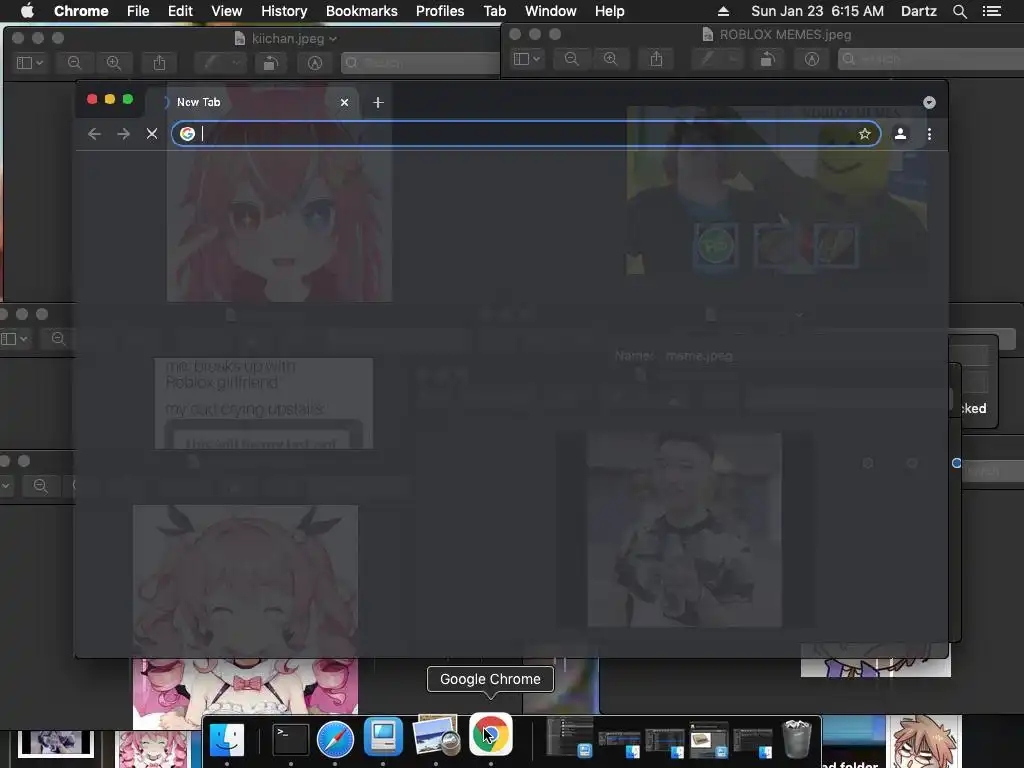The image size is (1024, 768).
Task: Click the Chrome forward arrow button
Action: point(123,134)
